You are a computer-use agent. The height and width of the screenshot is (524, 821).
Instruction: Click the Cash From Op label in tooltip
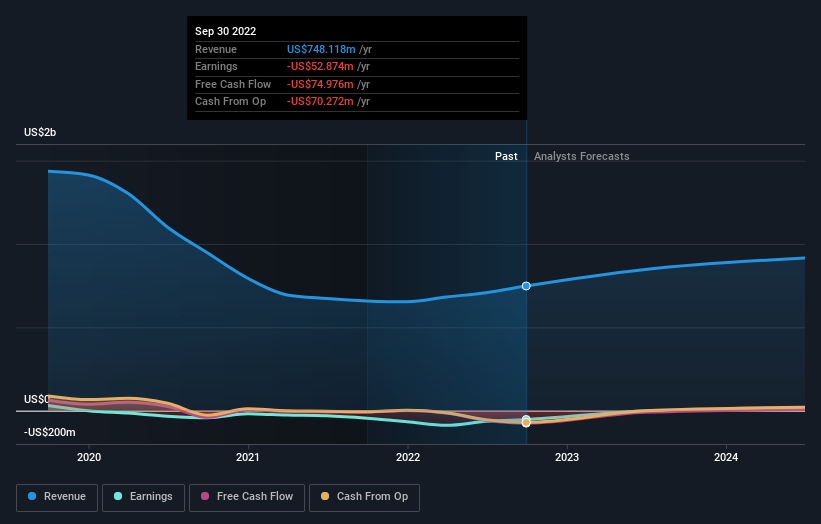coord(230,102)
